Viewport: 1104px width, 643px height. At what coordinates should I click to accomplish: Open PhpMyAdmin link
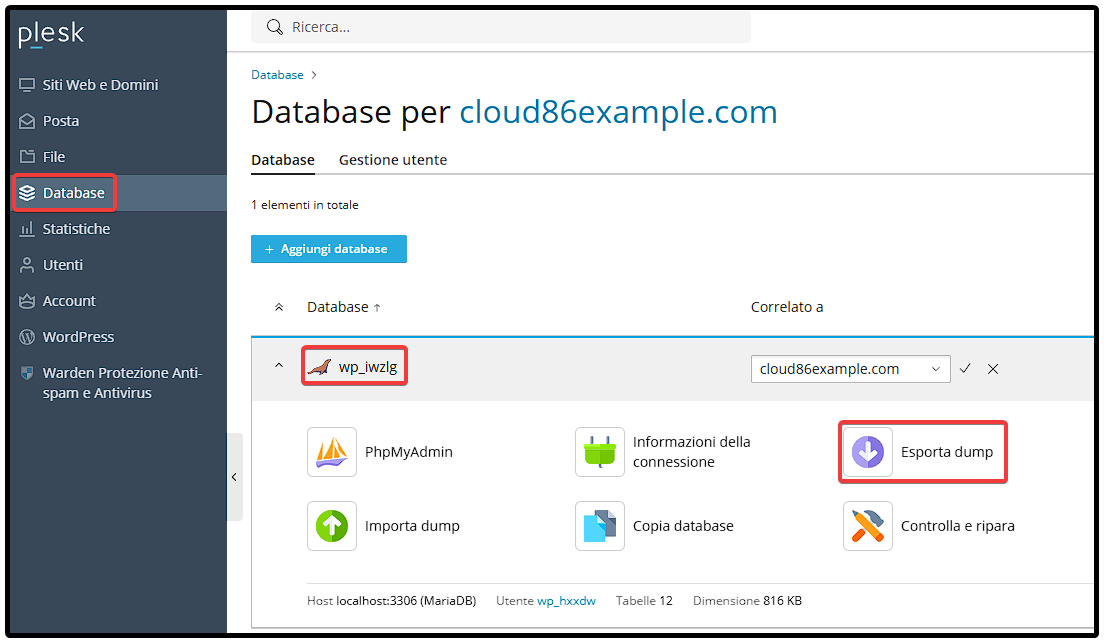coord(408,452)
